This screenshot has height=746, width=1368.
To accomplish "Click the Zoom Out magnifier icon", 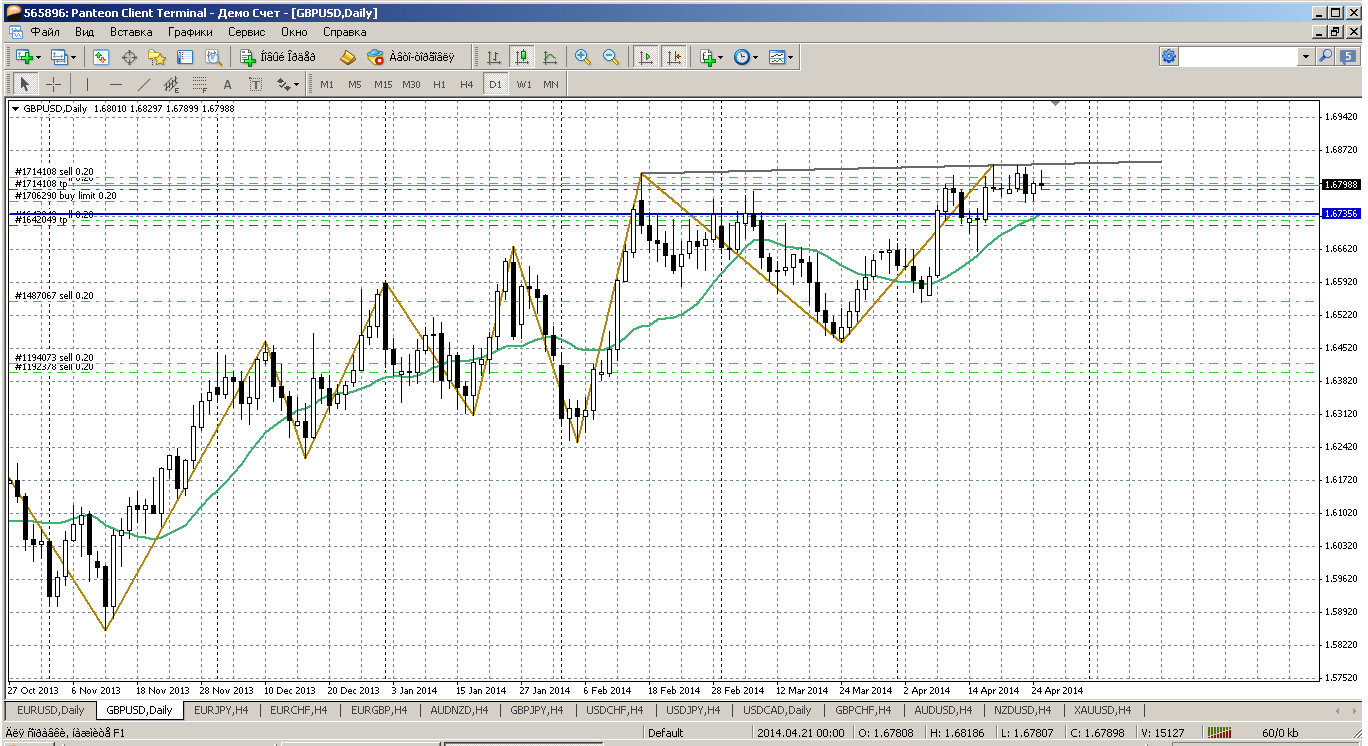I will [x=611, y=57].
